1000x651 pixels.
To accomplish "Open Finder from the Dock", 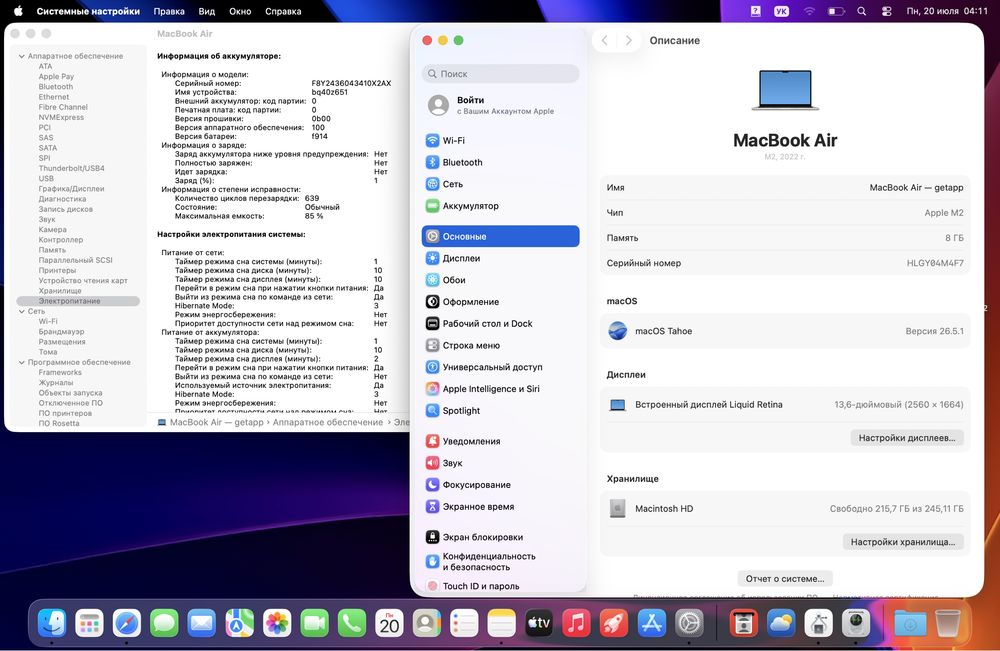I will point(52,622).
